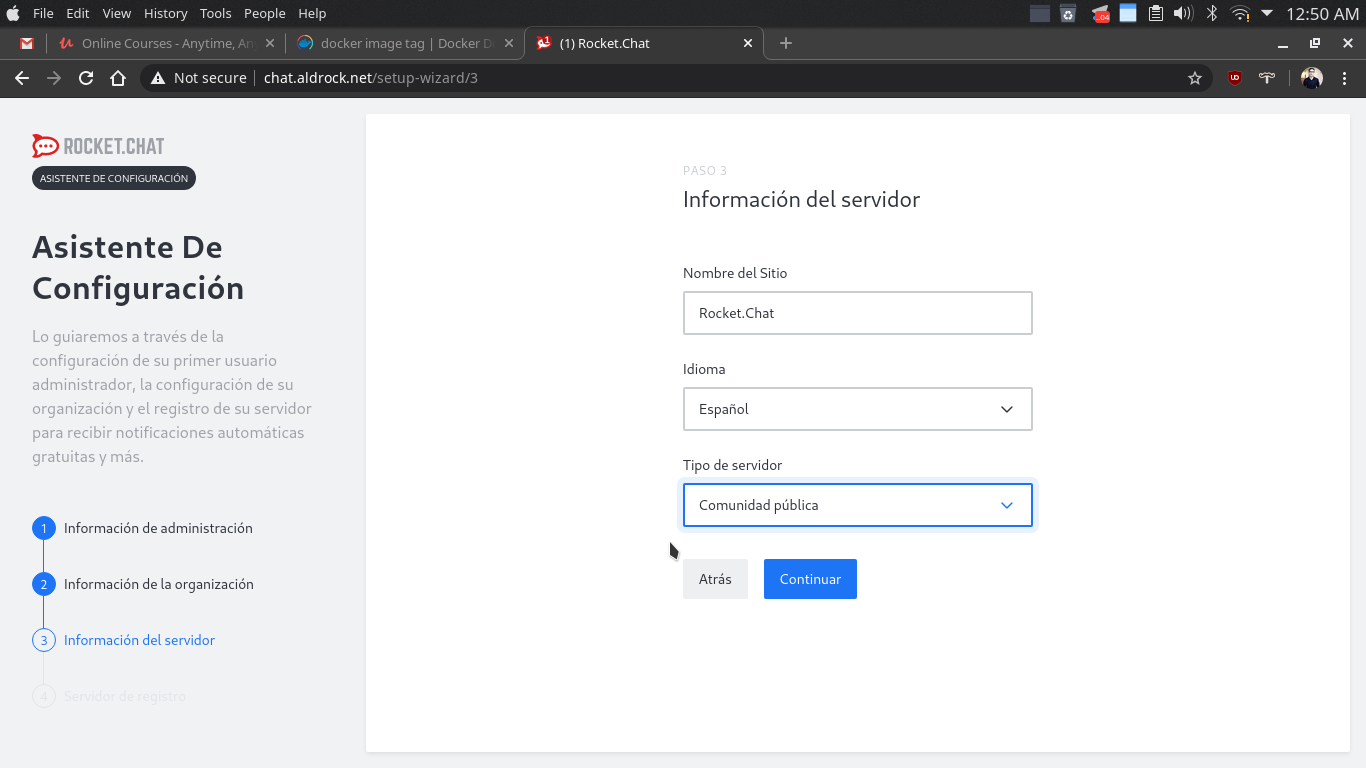Select step 2 Información de la organización
This screenshot has height=768, width=1366.
pyautogui.click(x=143, y=584)
